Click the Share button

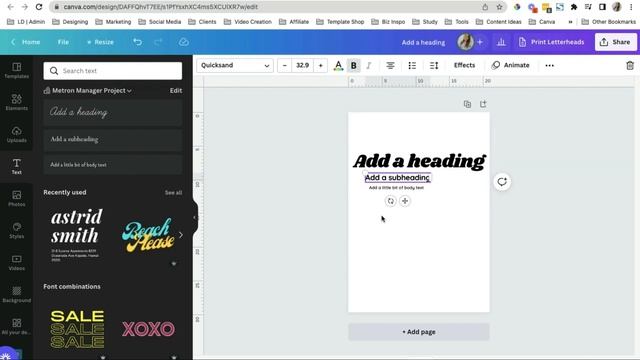pos(616,42)
